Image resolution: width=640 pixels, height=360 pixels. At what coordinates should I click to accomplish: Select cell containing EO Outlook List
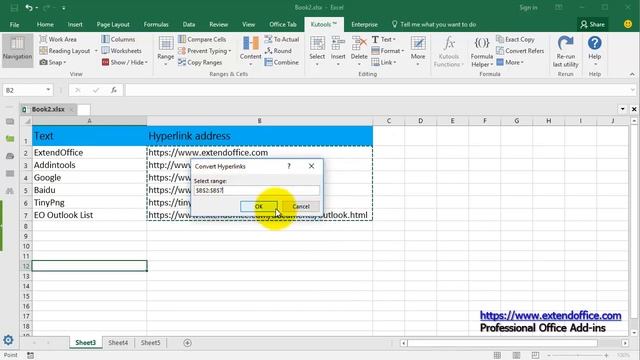click(89, 215)
